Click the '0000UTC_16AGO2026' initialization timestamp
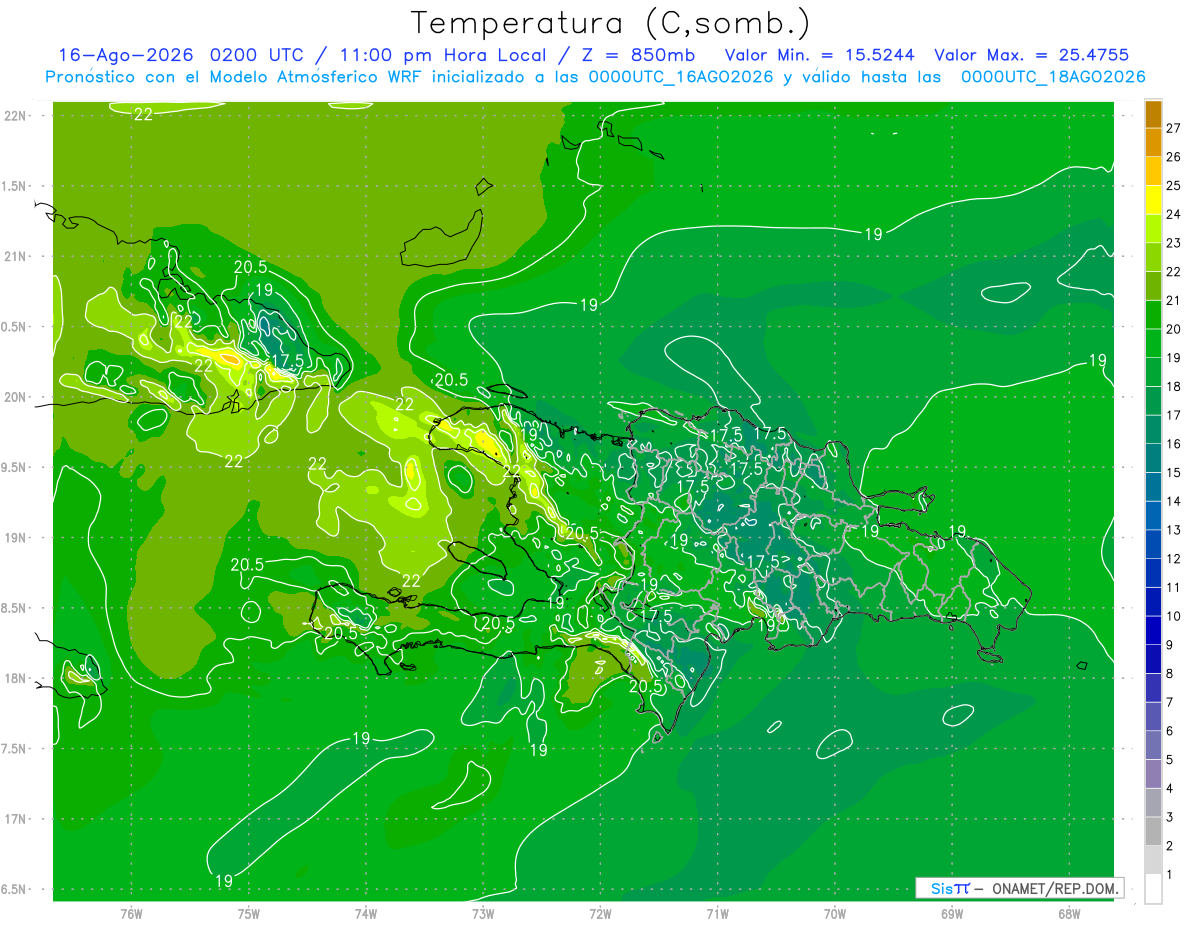This screenshot has height=927, width=1200. coord(681,77)
